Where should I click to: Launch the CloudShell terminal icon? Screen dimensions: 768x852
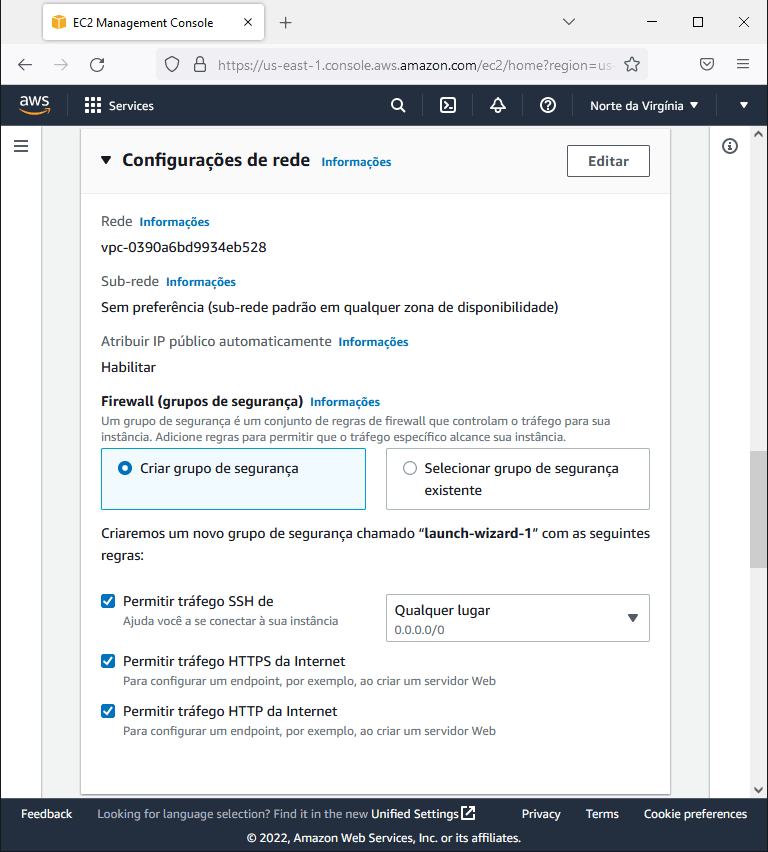pyautogui.click(x=447, y=105)
